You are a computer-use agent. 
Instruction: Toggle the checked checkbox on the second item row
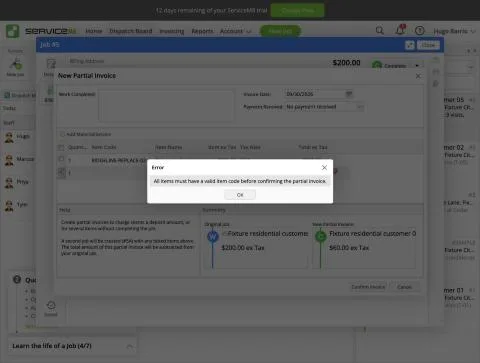(x=61, y=172)
